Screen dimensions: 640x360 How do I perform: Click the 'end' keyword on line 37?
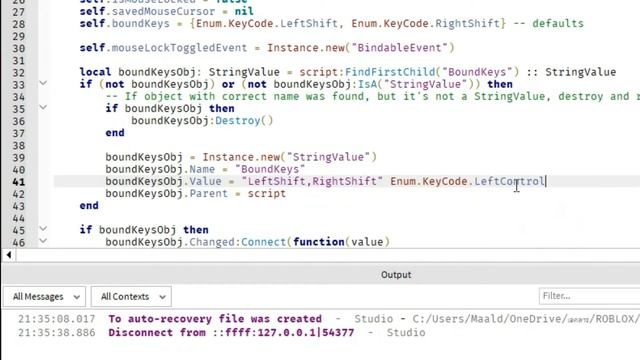point(115,133)
